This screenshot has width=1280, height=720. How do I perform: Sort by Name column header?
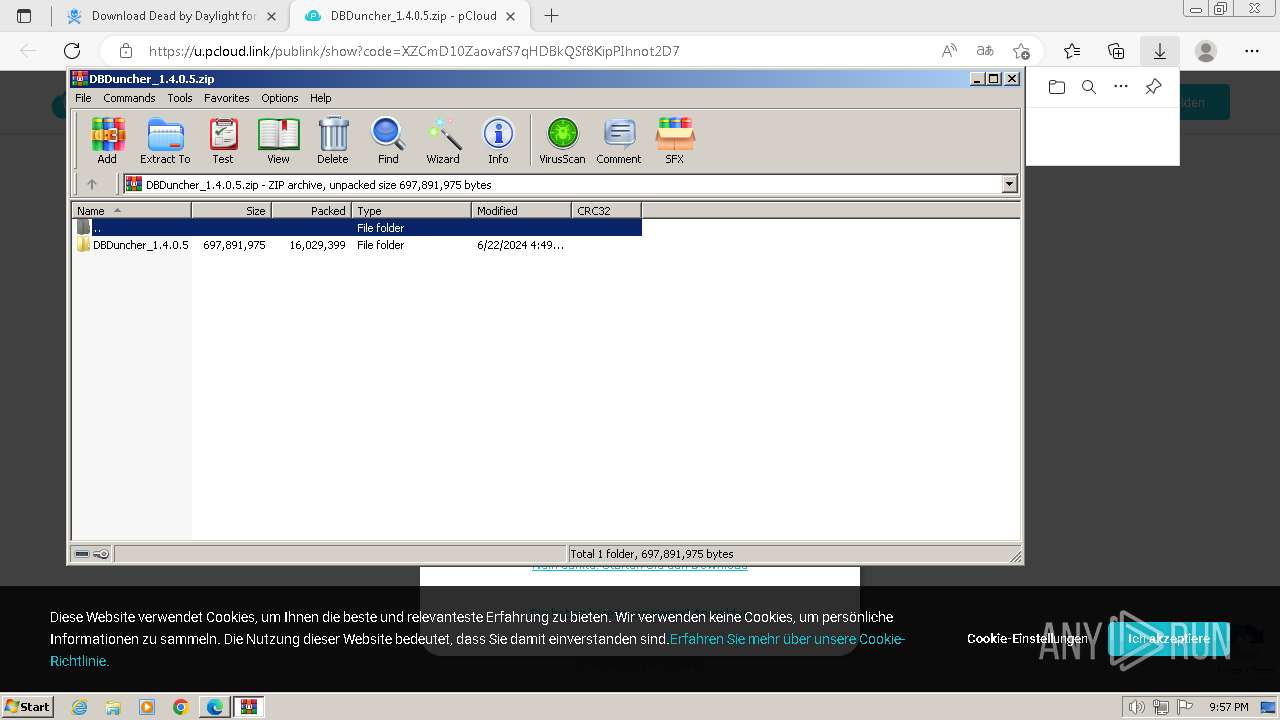(131, 210)
